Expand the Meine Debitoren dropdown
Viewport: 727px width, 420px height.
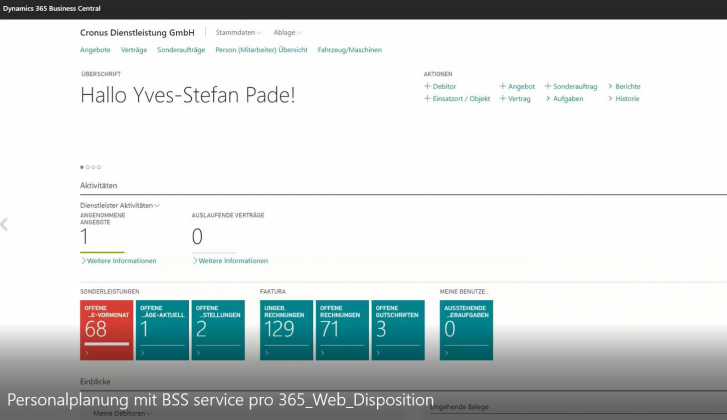point(122,413)
